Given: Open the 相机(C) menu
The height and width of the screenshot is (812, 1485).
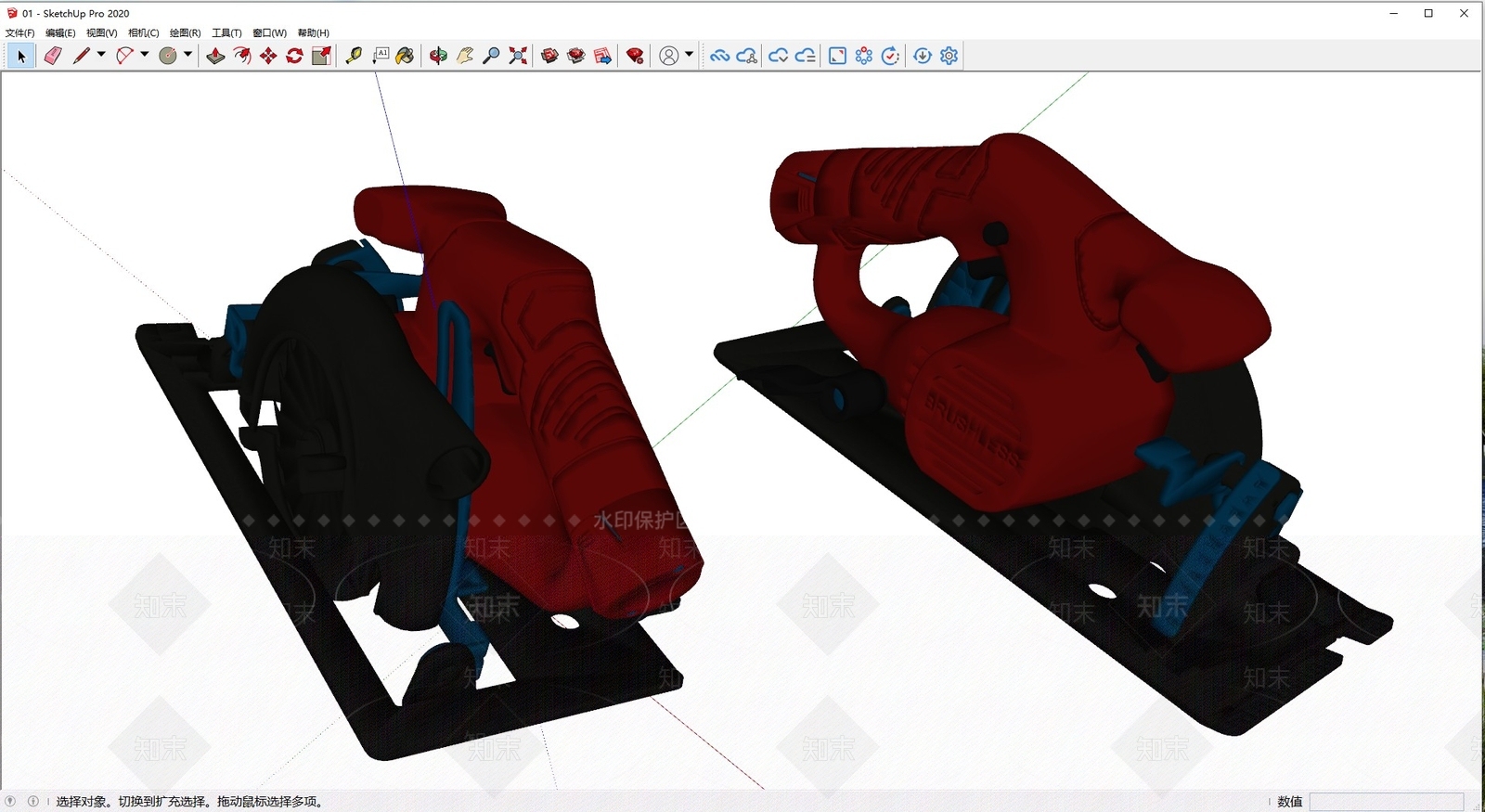Looking at the screenshot, I should (144, 32).
